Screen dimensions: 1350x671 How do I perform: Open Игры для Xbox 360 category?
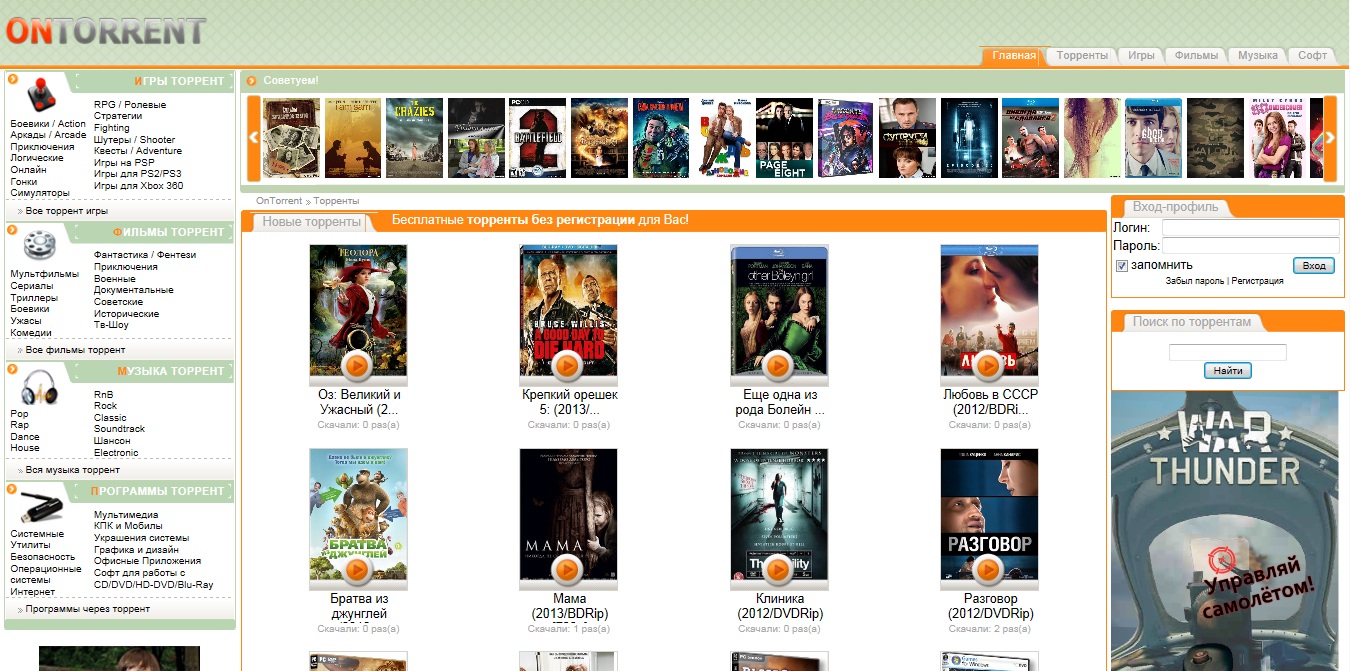[x=139, y=186]
